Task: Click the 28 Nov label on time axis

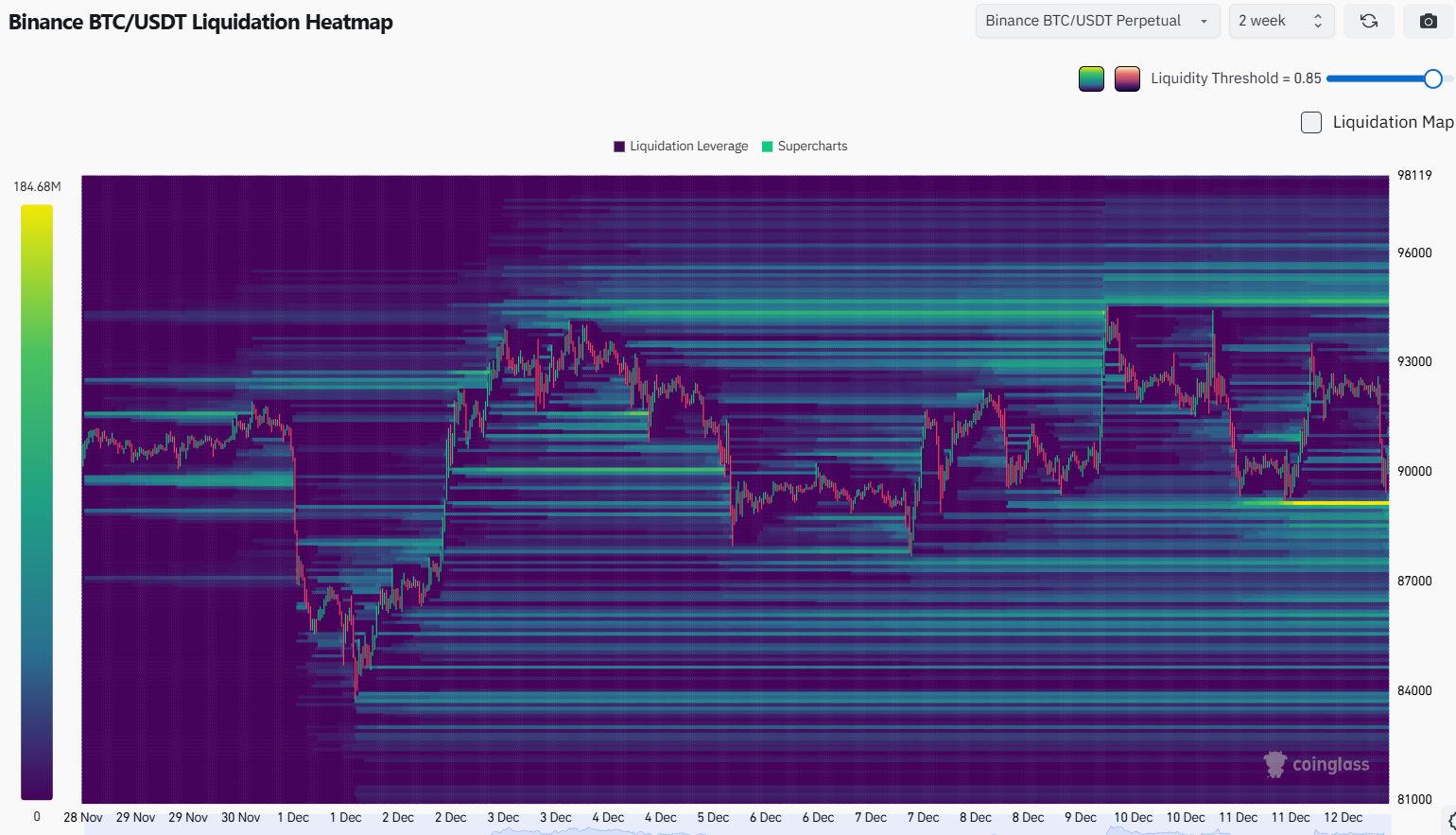Action: 83,817
